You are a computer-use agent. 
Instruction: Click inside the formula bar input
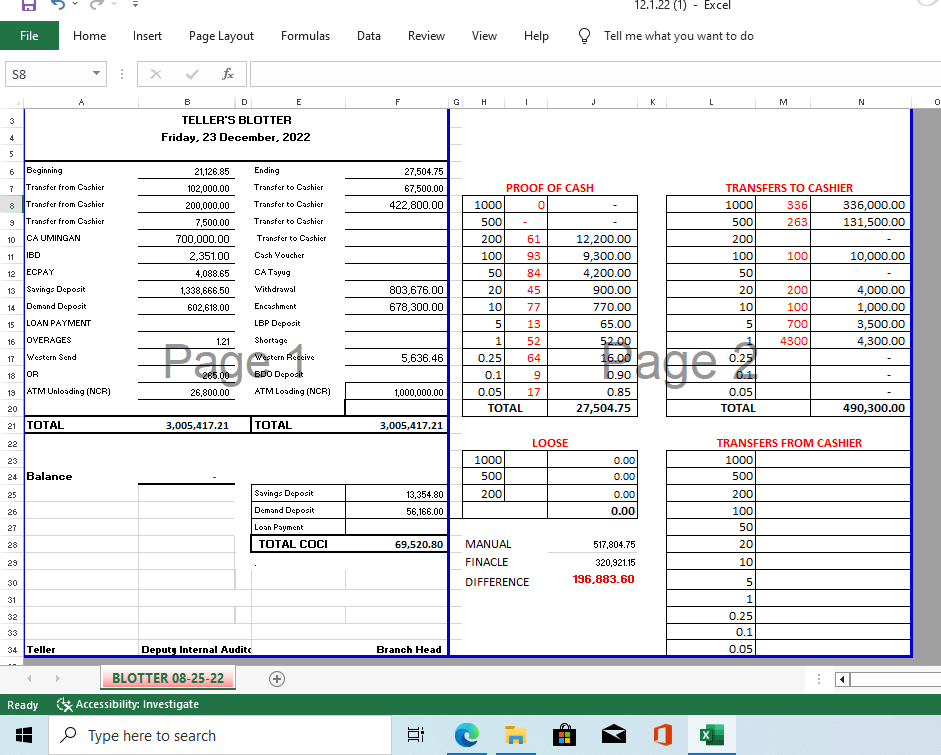coord(594,74)
